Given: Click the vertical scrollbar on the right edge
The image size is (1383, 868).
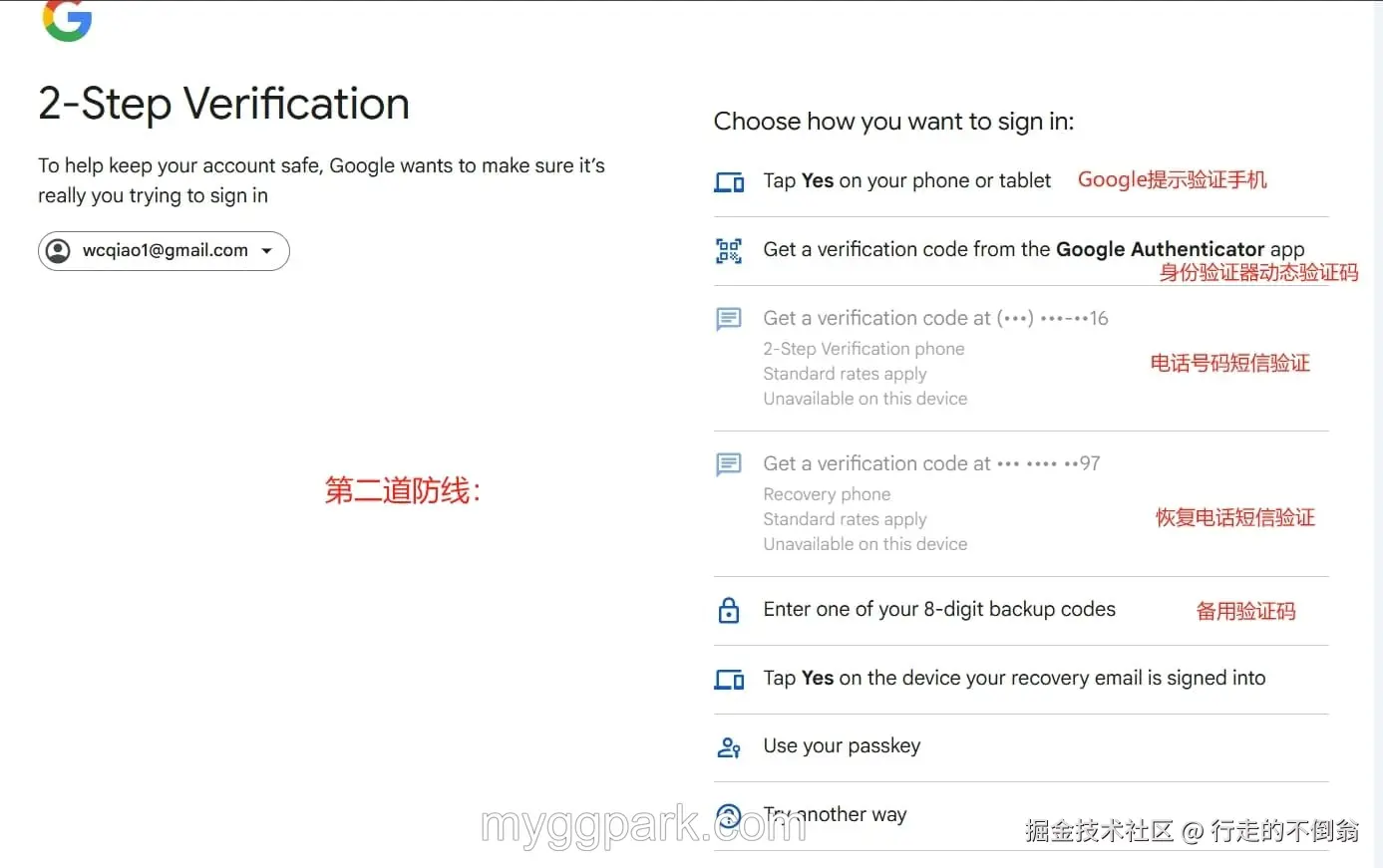Looking at the screenshot, I should [x=1377, y=434].
